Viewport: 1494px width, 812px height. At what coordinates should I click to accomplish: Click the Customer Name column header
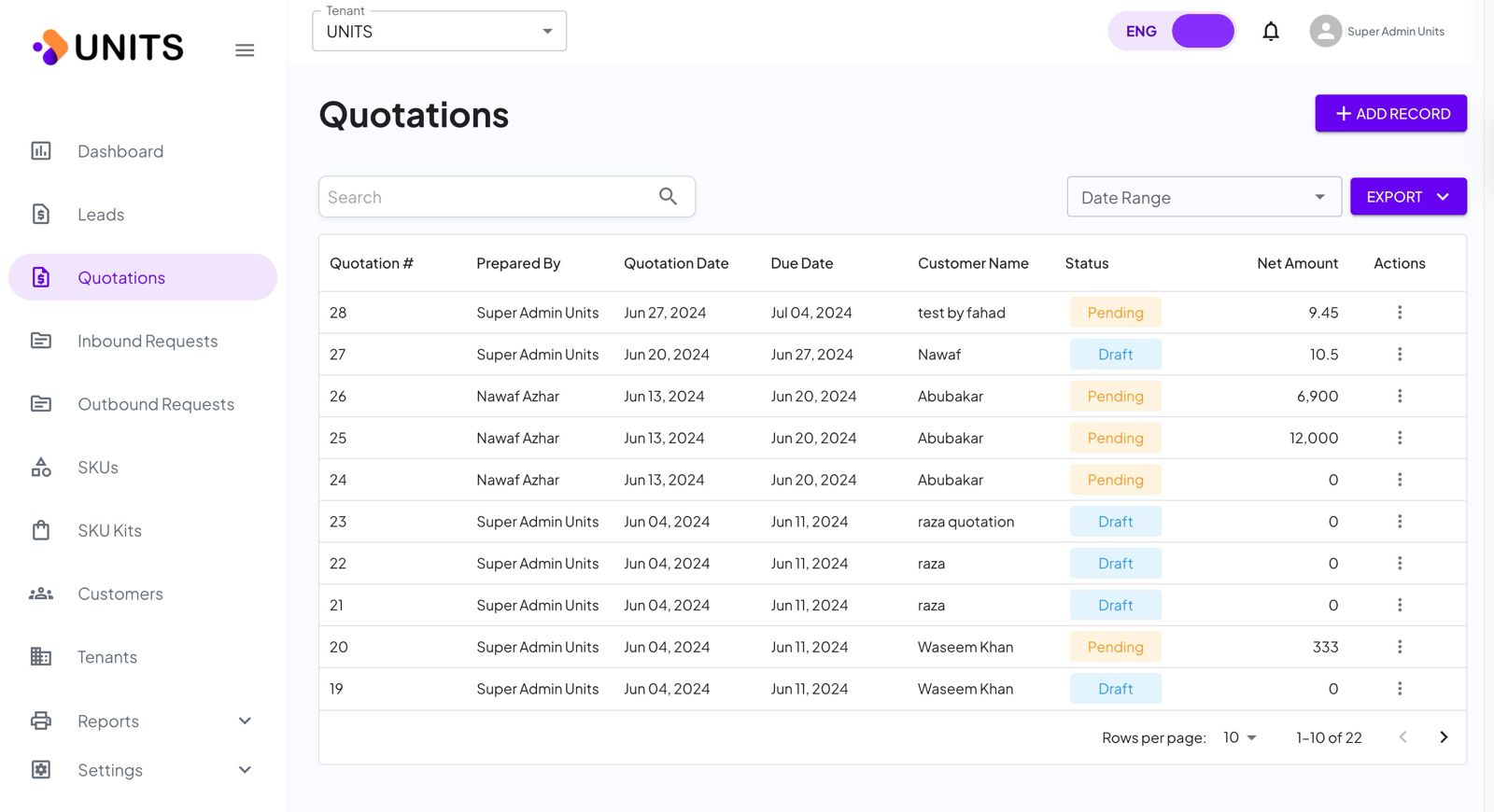point(973,263)
